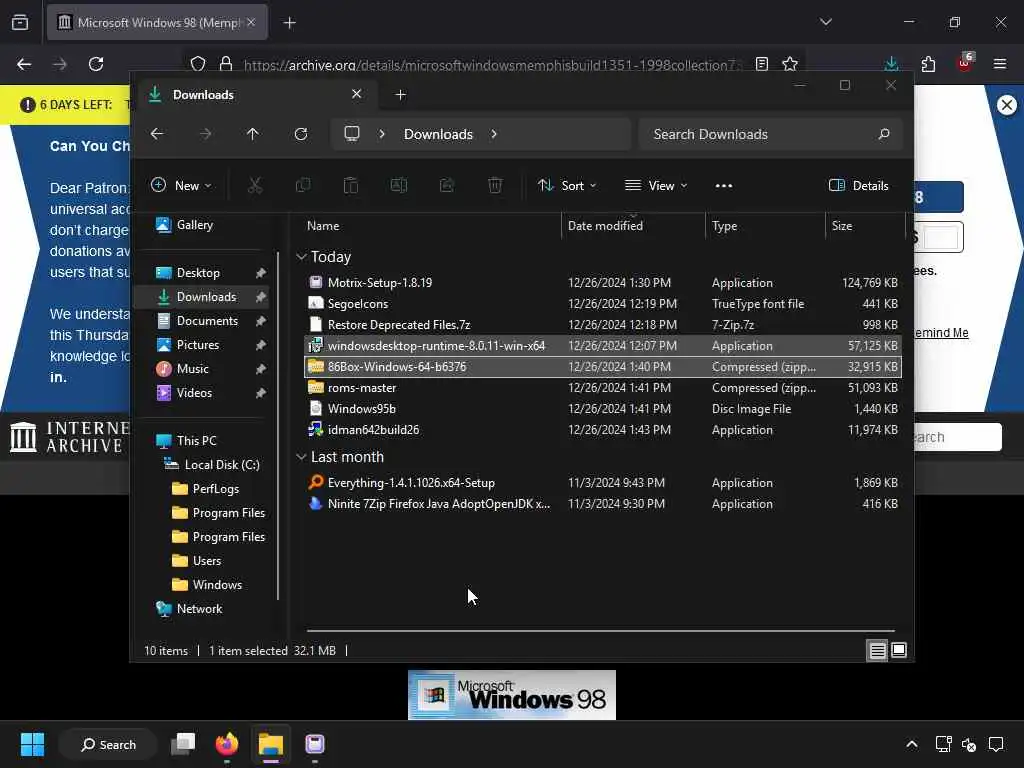Expand chevron before Downloads in address bar
1024x768 pixels.
click(x=382, y=134)
